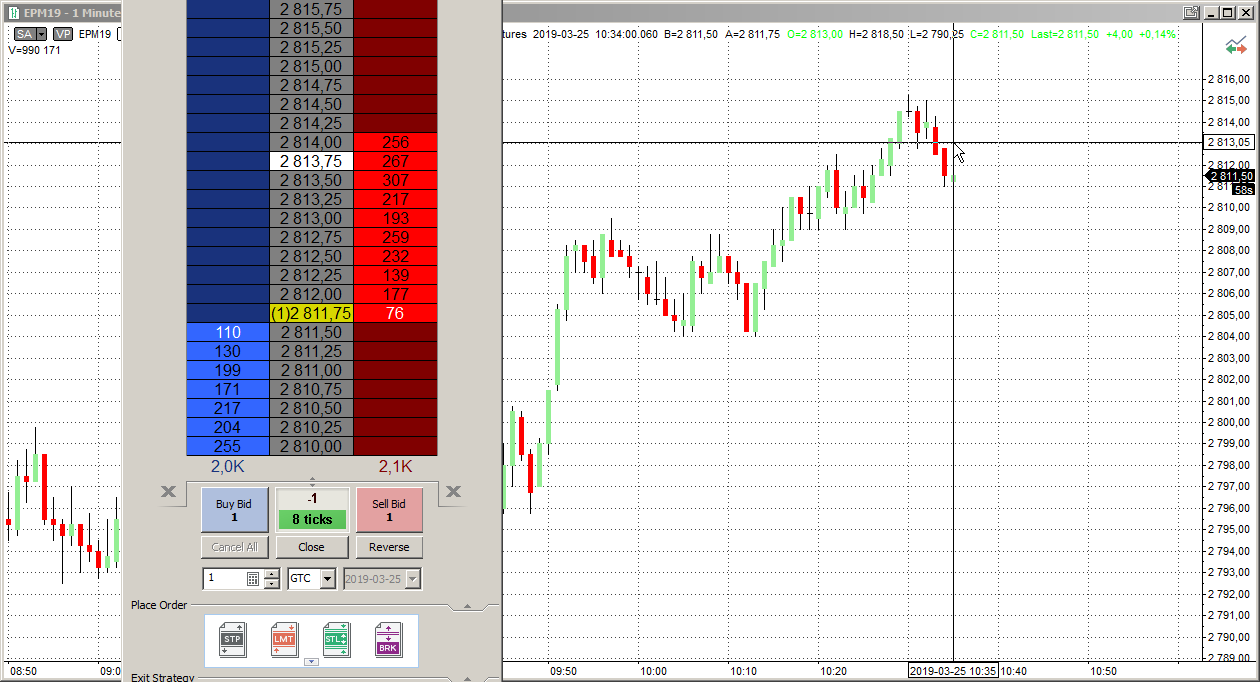
Task: Click the 2 814,50 price ladder row
Action: coord(312,104)
